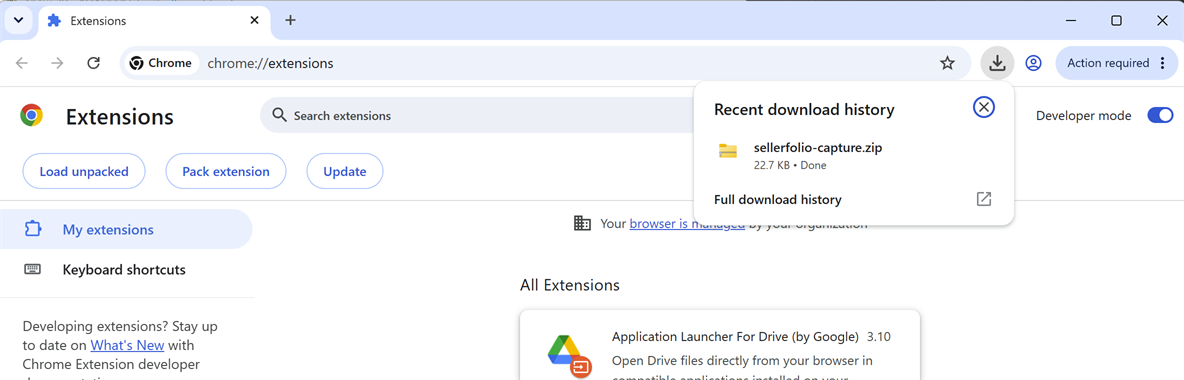Image resolution: width=1184 pixels, height=380 pixels.
Task: Bookmark this page with star icon
Action: pyautogui.click(x=947, y=63)
